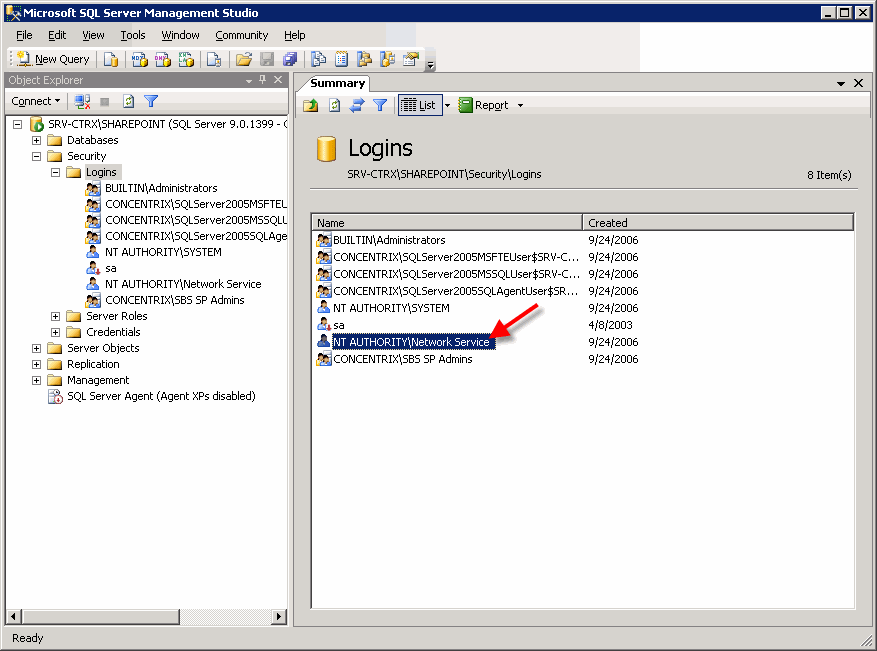Click Refresh icon in Summary toolbar
The image size is (877, 651).
(x=334, y=105)
